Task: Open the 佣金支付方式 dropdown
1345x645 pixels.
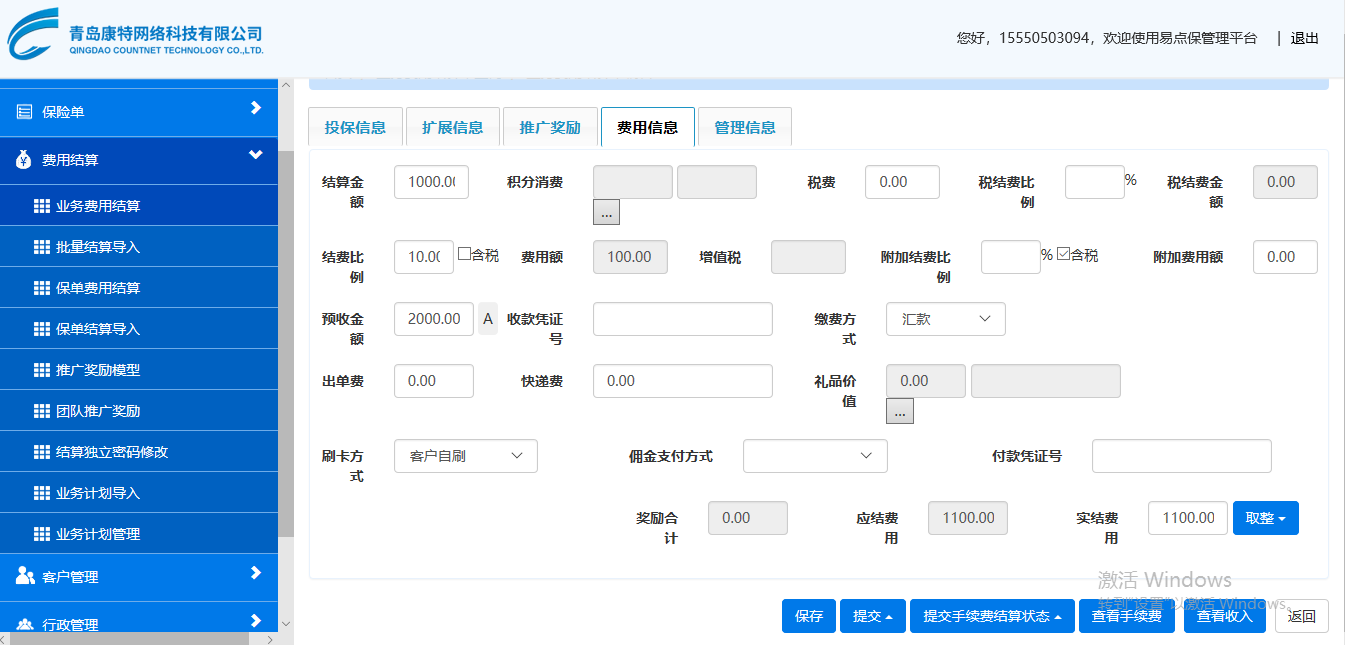Action: 815,456
